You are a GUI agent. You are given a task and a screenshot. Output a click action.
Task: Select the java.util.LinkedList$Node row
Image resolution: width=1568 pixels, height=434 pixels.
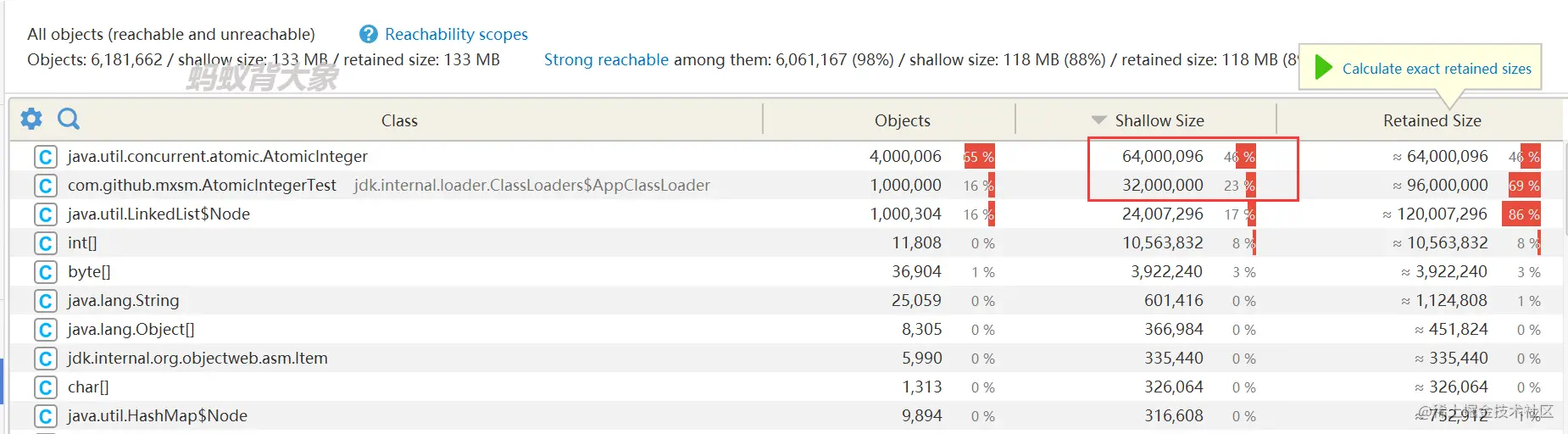point(788,214)
